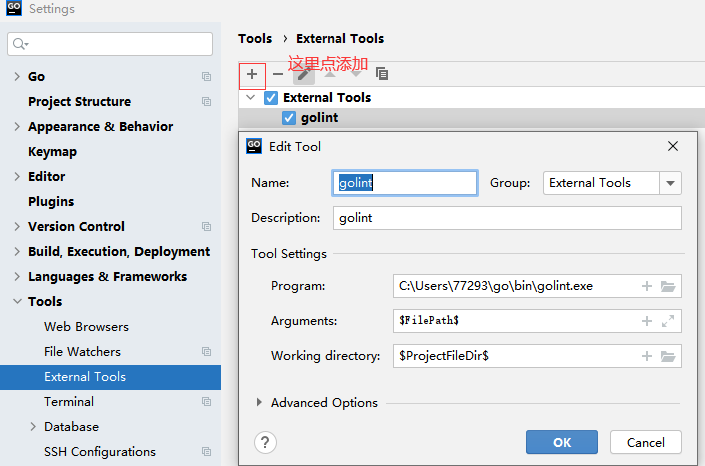Collapse the External Tools group tree
705x466 pixels.
[x=251, y=97]
